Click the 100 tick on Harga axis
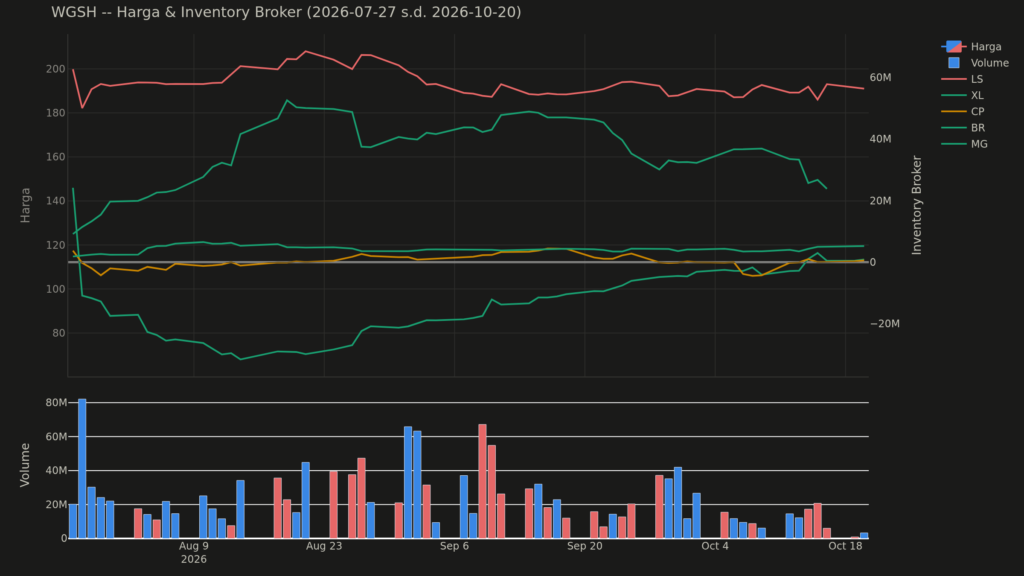 pyautogui.click(x=56, y=289)
